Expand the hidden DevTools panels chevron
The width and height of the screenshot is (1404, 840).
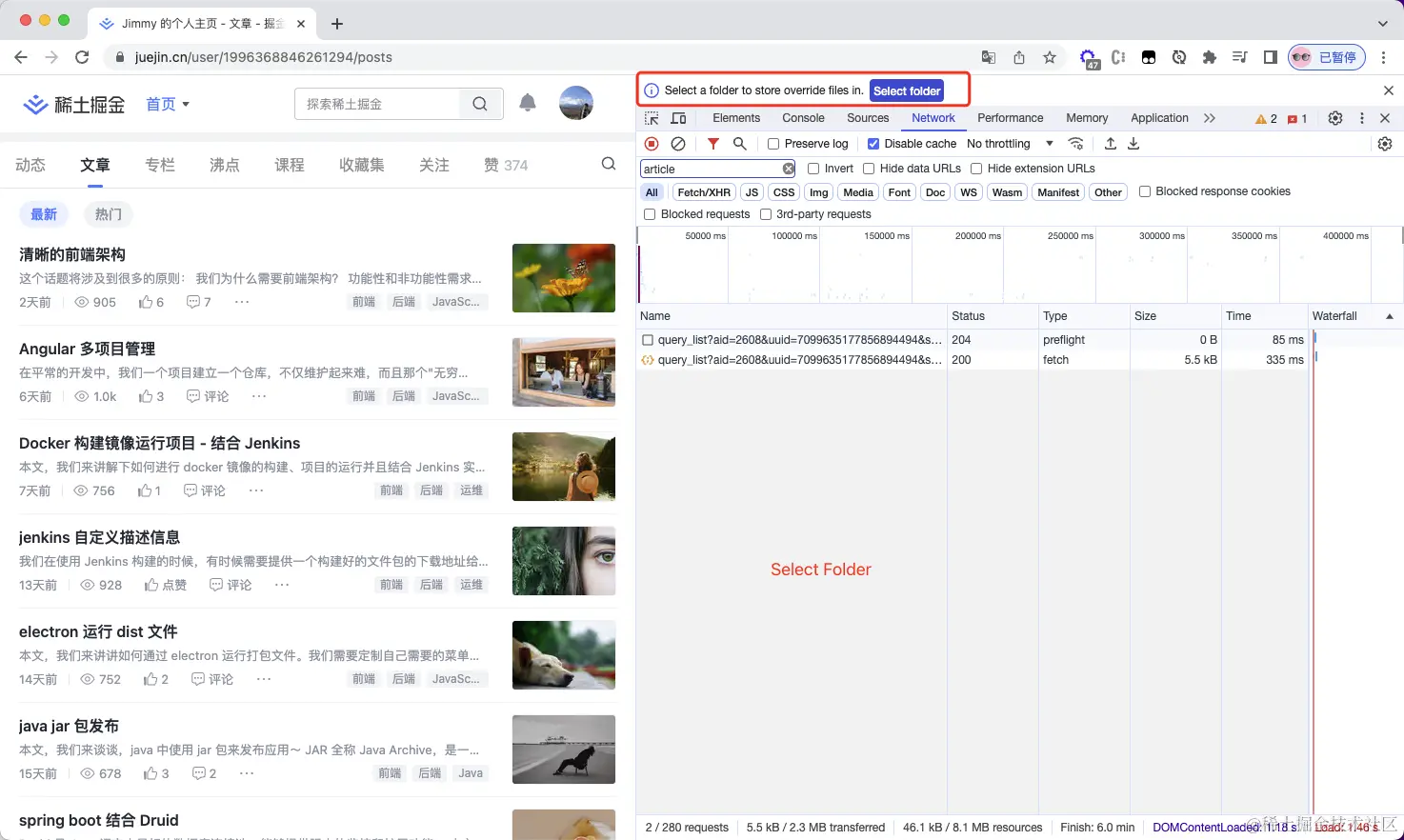pos(1210,117)
